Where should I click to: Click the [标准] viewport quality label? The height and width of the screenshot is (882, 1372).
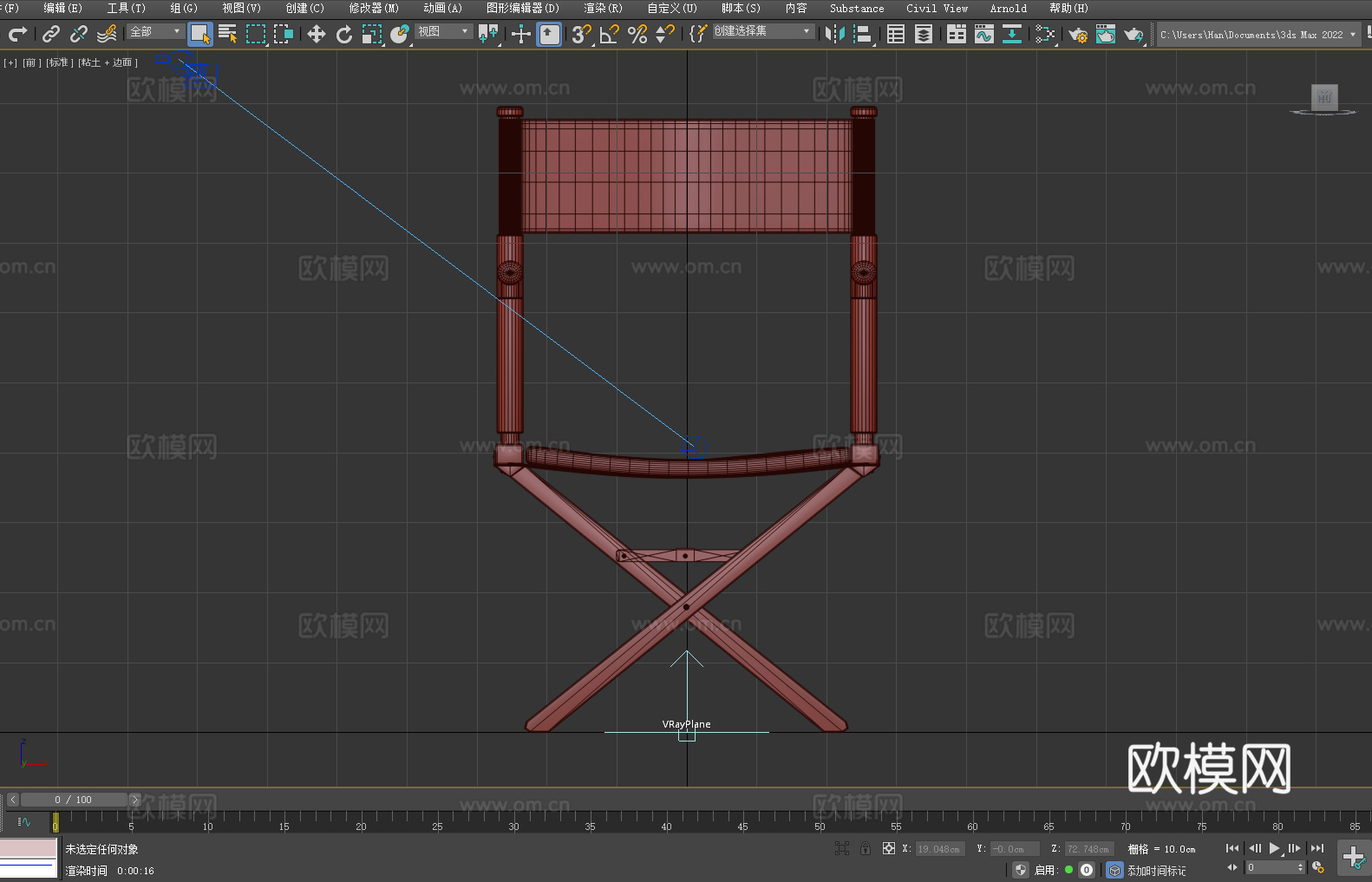59,62
